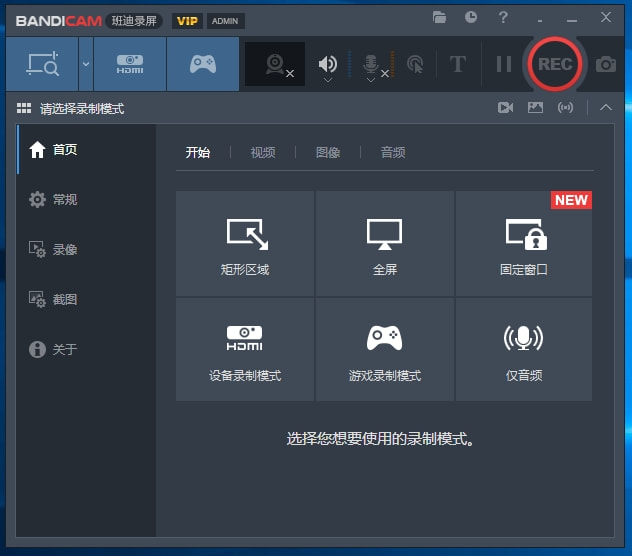
Task: Switch to the 图像 tab
Action: [x=328, y=152]
